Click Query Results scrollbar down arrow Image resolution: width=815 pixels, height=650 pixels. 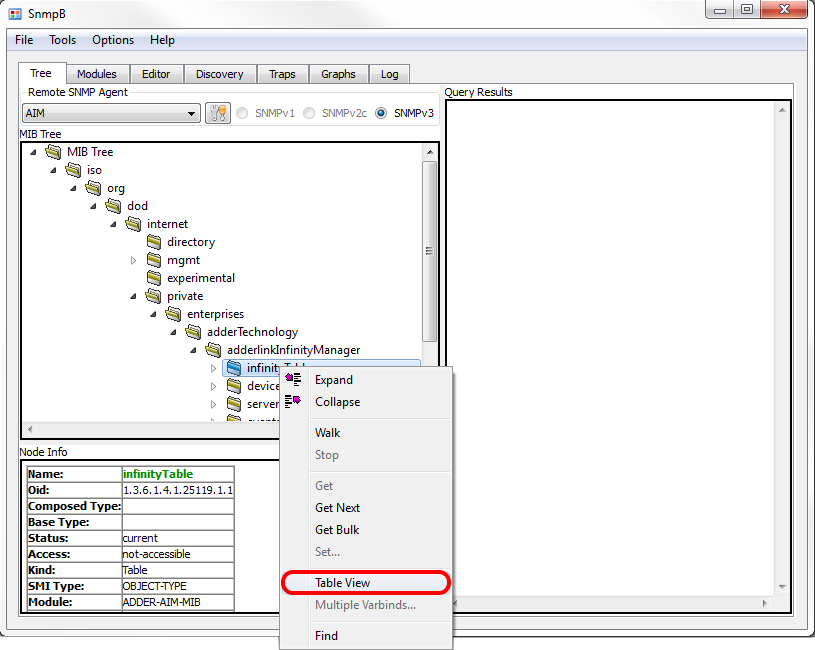[782, 587]
